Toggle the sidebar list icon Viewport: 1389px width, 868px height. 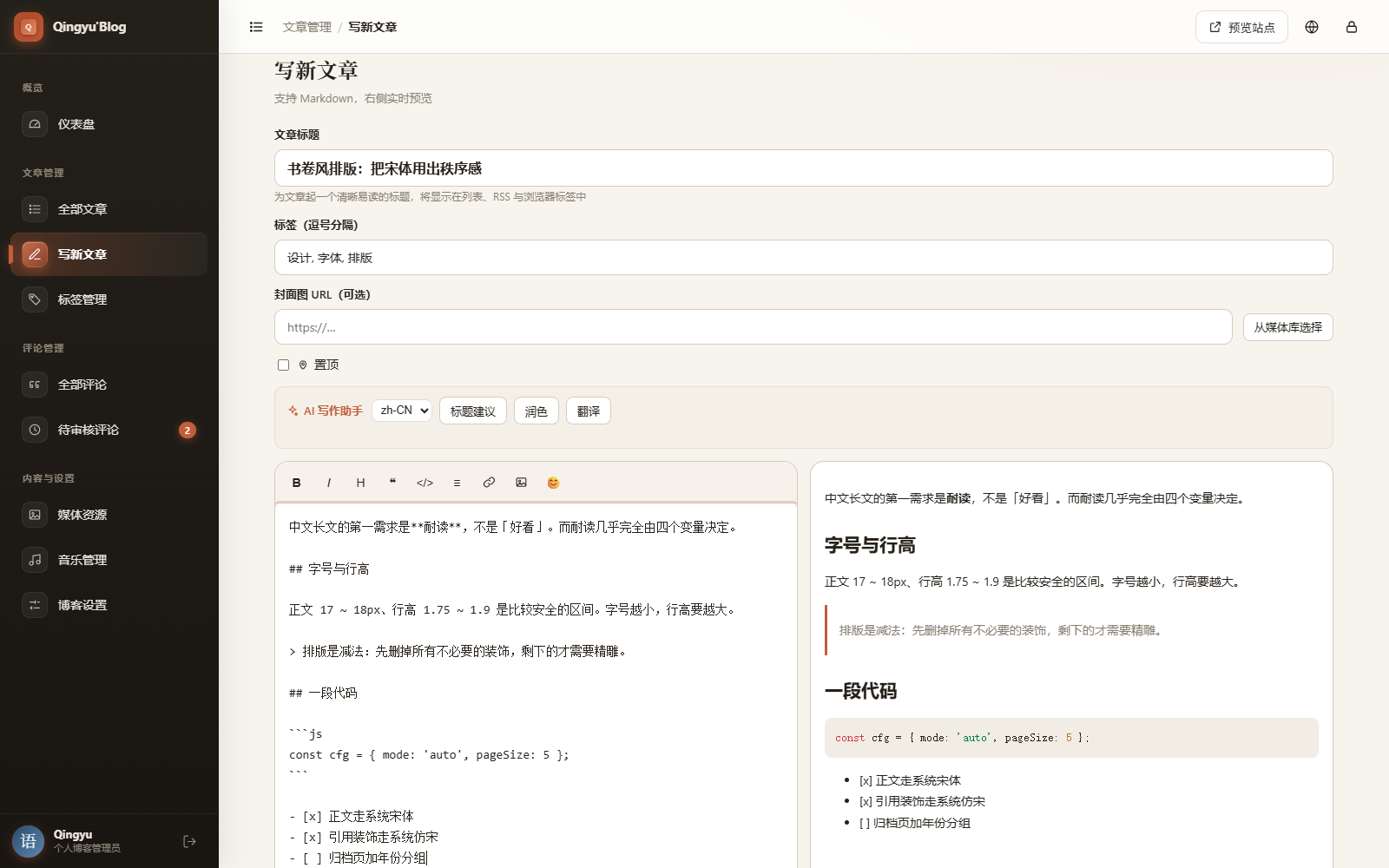click(256, 27)
